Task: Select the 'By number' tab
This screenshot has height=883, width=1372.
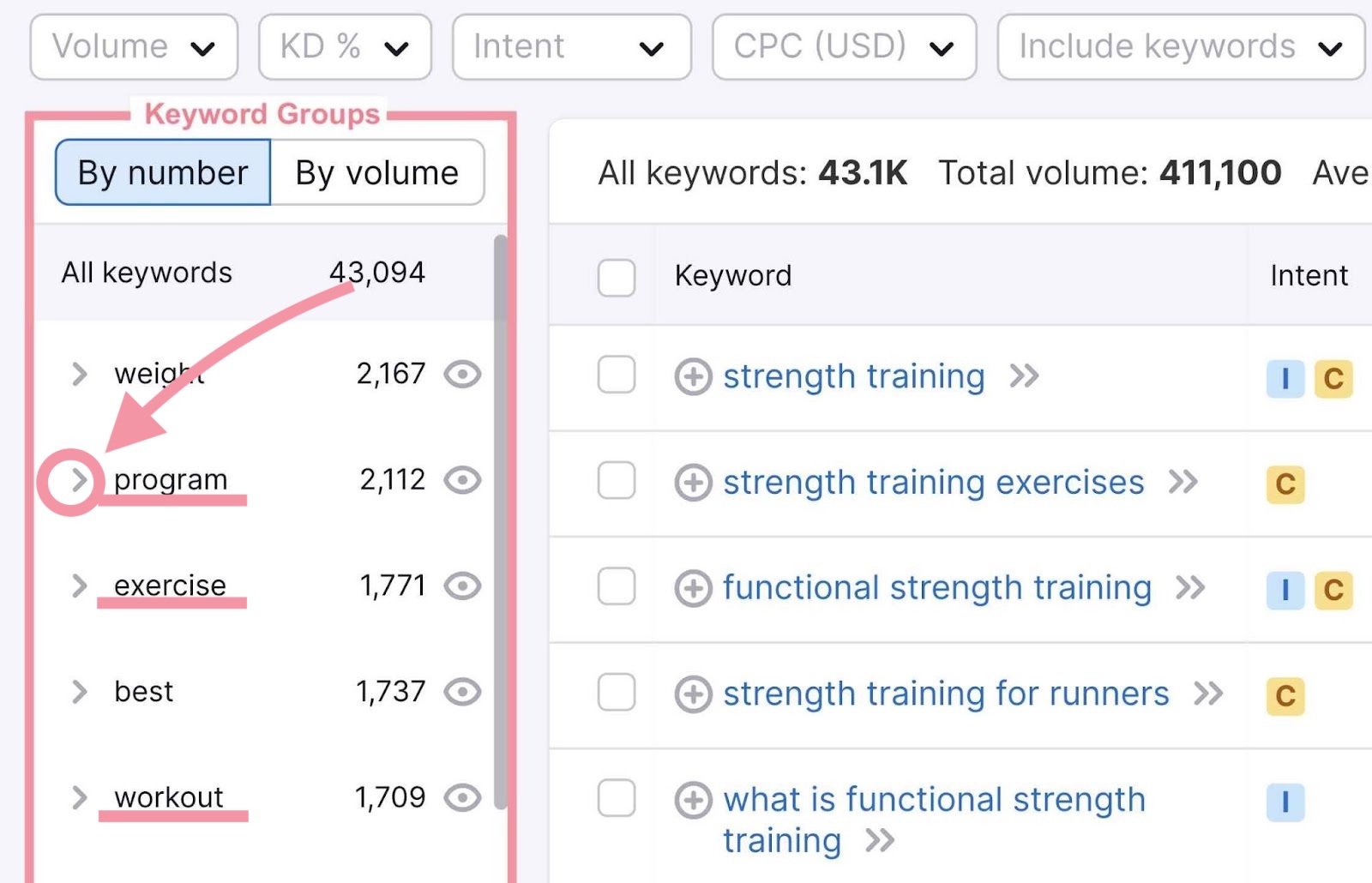Action: (x=163, y=173)
